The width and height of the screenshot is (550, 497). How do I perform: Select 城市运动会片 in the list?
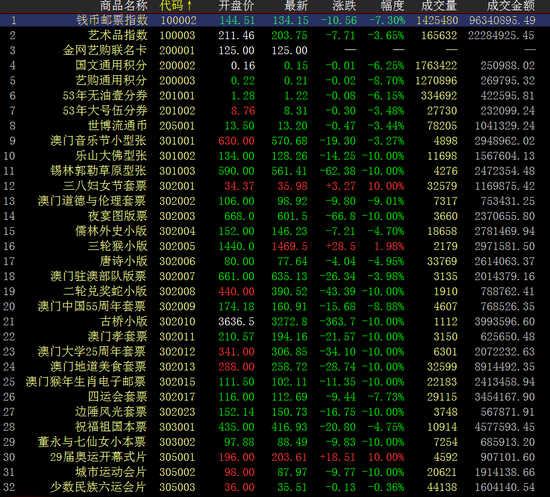point(111,472)
